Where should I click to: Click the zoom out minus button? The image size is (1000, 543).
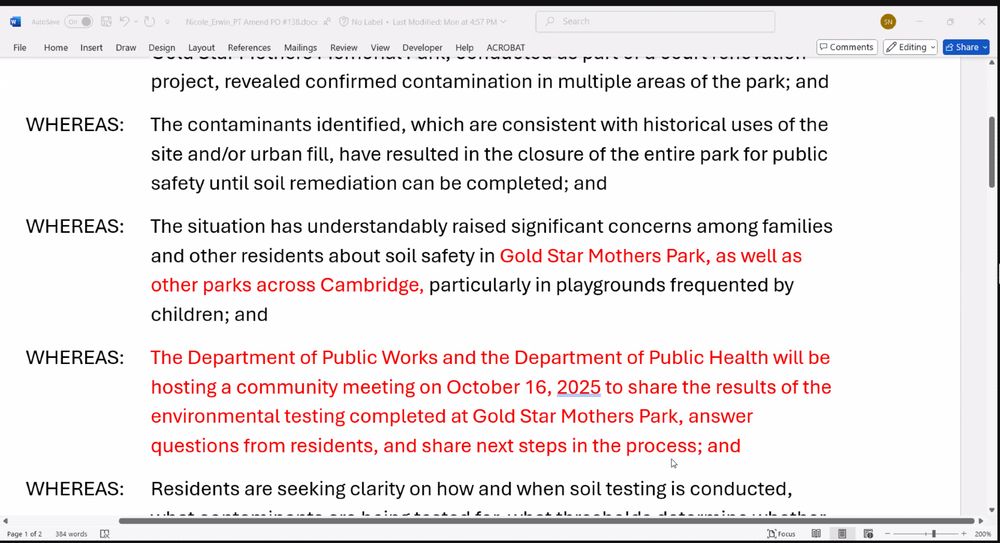coord(887,534)
